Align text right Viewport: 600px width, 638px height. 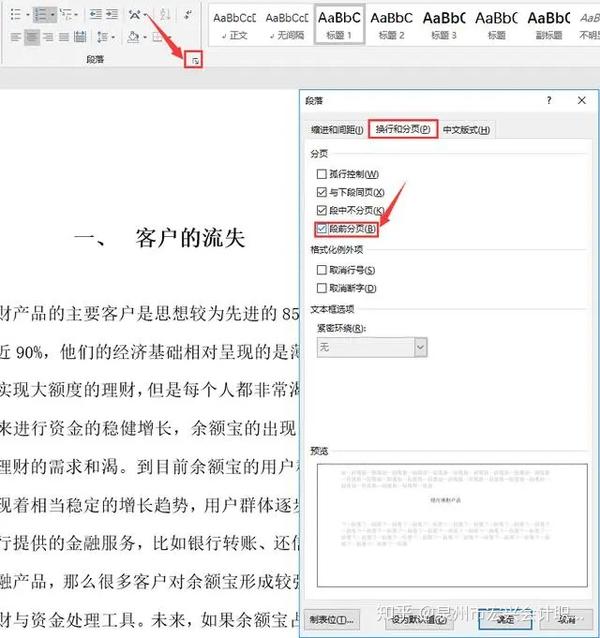[x=48, y=37]
